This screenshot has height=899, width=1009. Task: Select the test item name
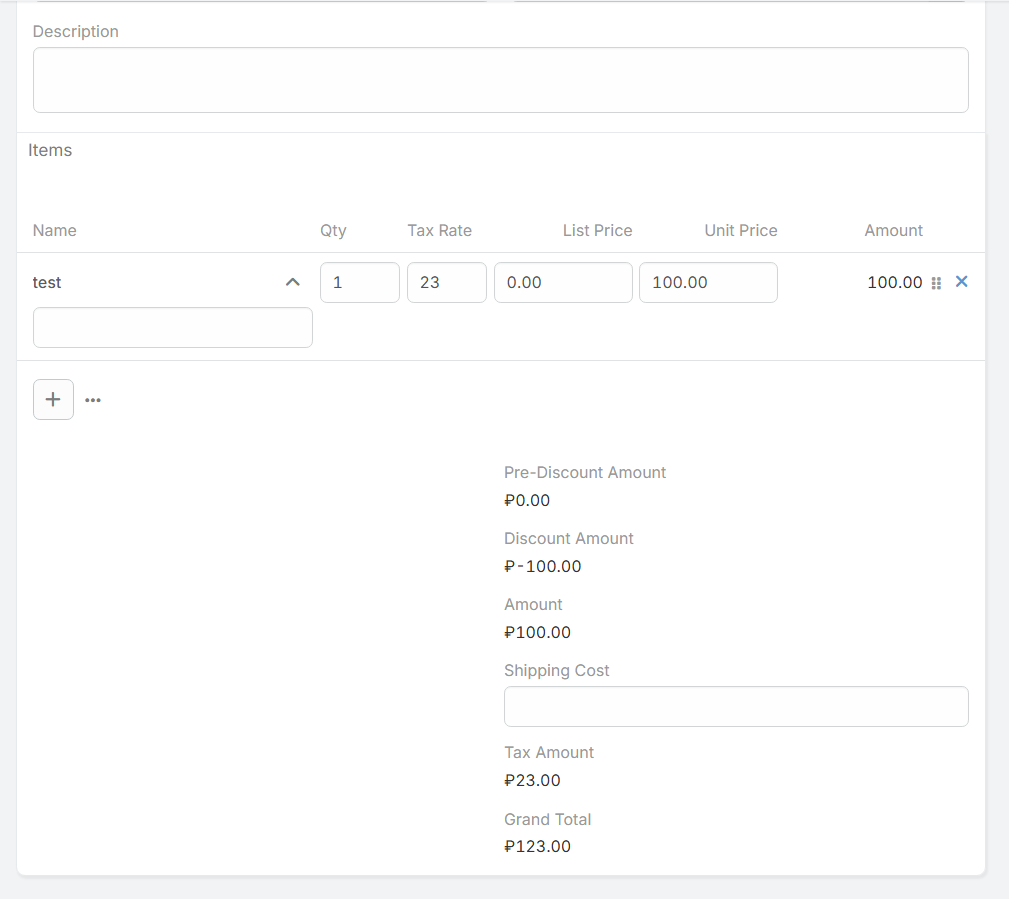tap(48, 282)
